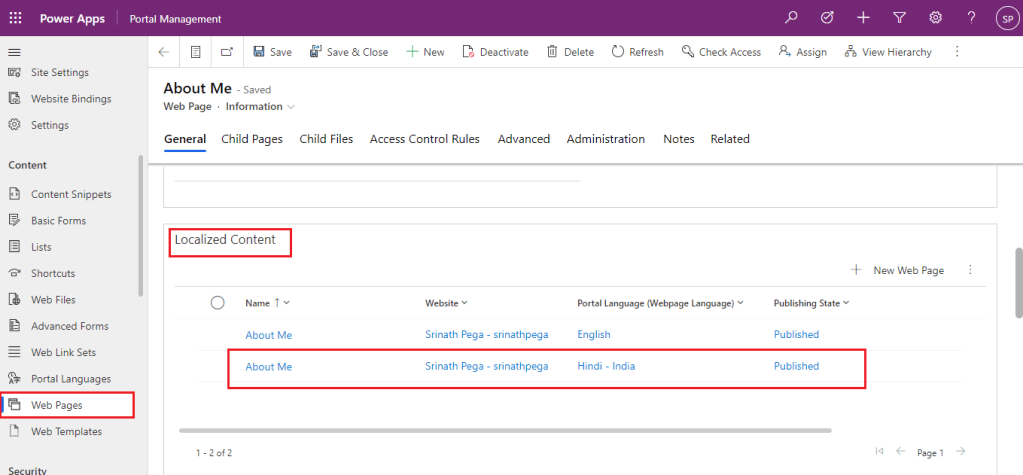This screenshot has width=1023, height=475.
Task: Switch to the Child Pages tab
Action: click(252, 139)
